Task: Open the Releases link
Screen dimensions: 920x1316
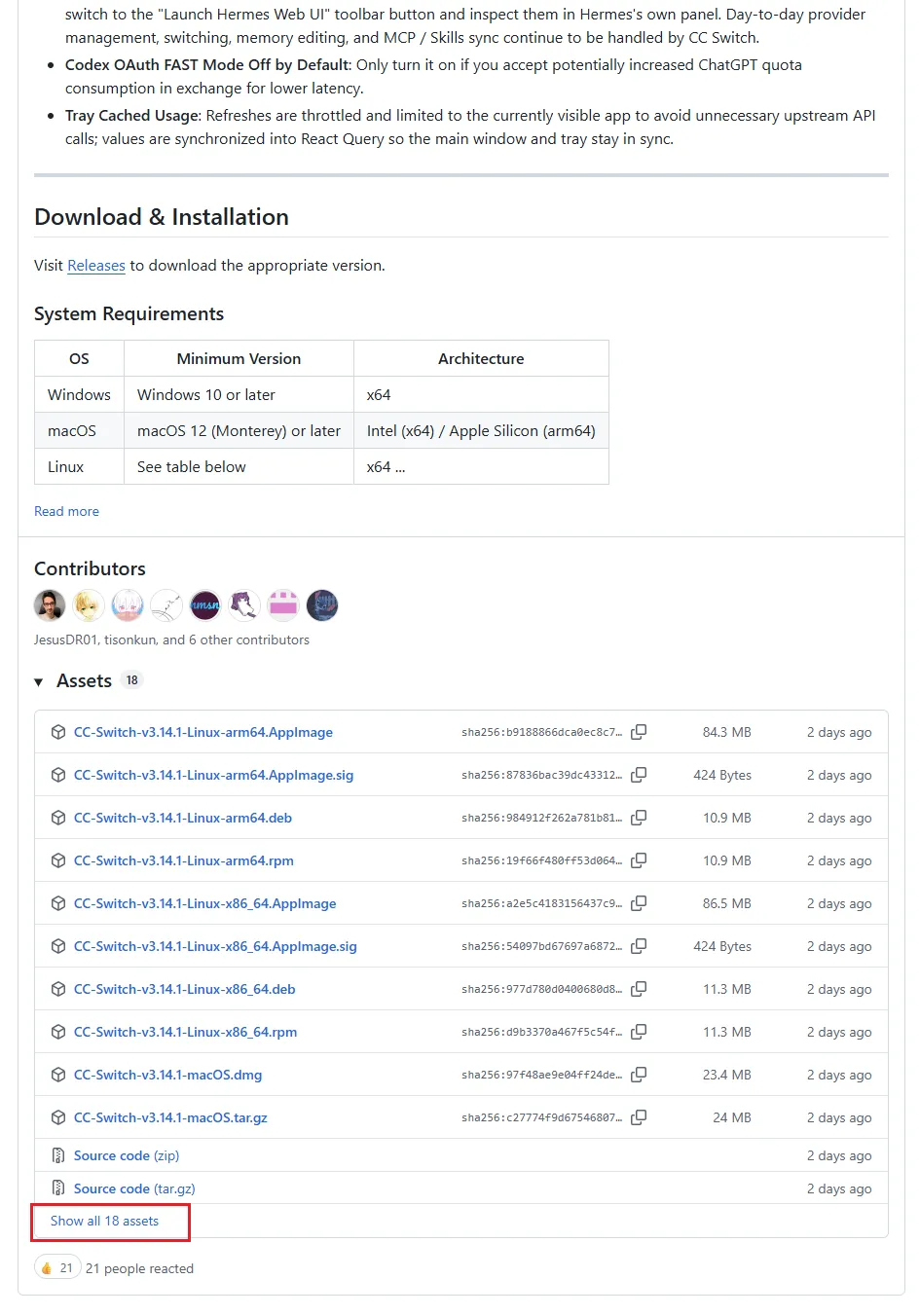Action: coord(96,266)
